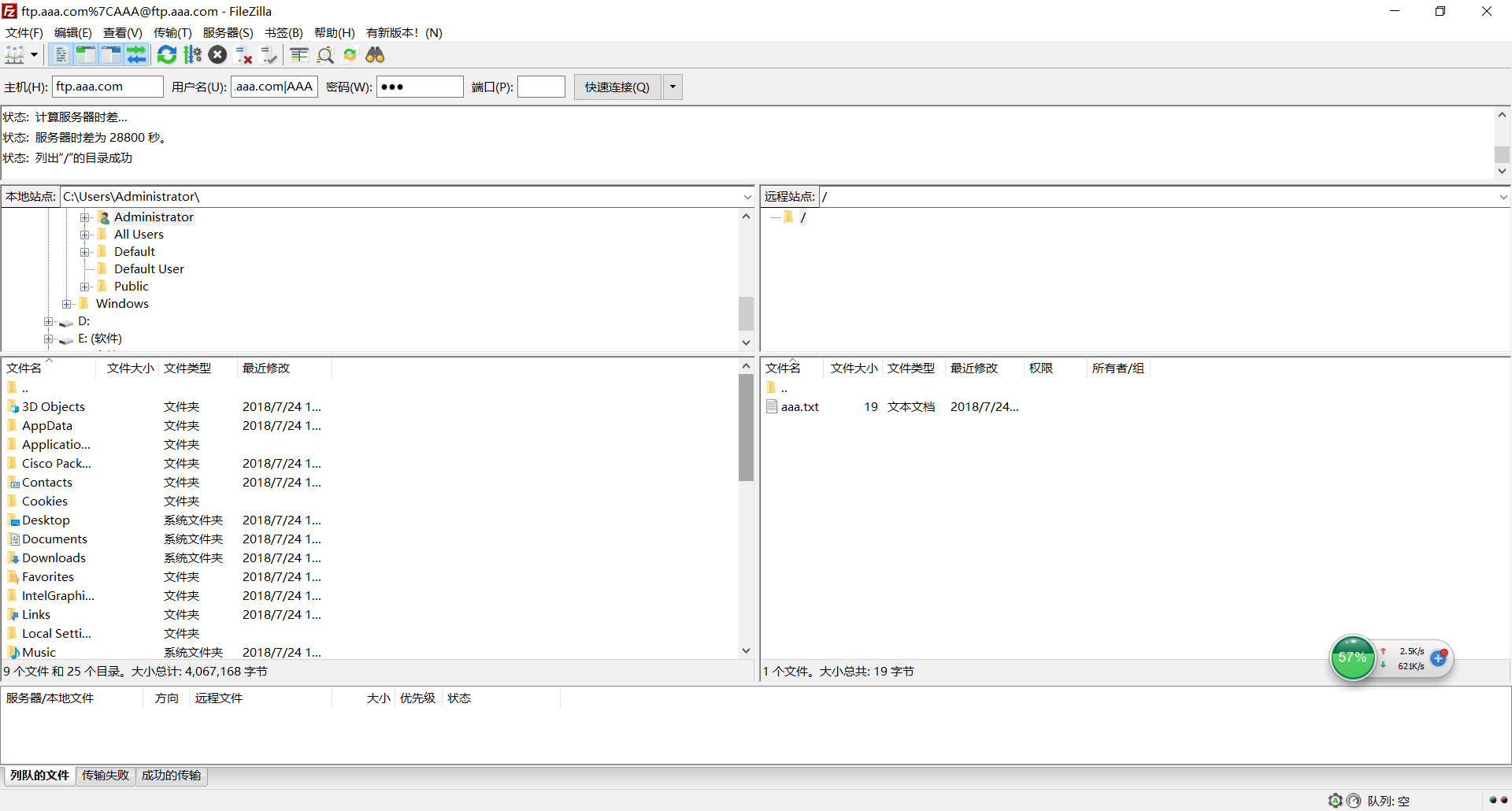Screen dimensions: 1512x811
Task: Select remote root folder in tree
Action: pyautogui.click(x=802, y=217)
